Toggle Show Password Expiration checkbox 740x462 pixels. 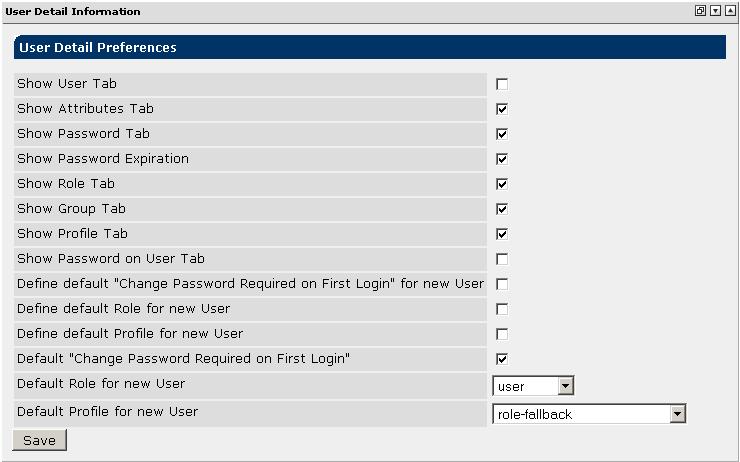(x=502, y=159)
